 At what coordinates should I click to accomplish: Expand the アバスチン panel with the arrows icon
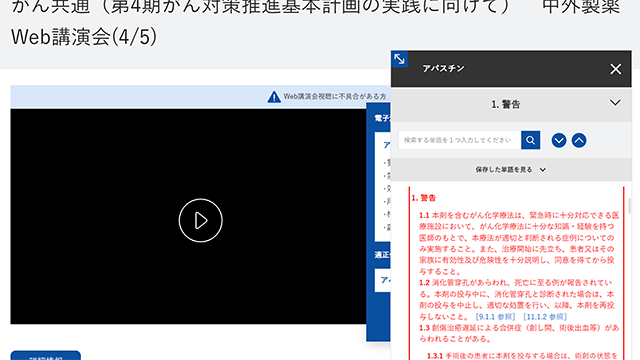click(399, 59)
